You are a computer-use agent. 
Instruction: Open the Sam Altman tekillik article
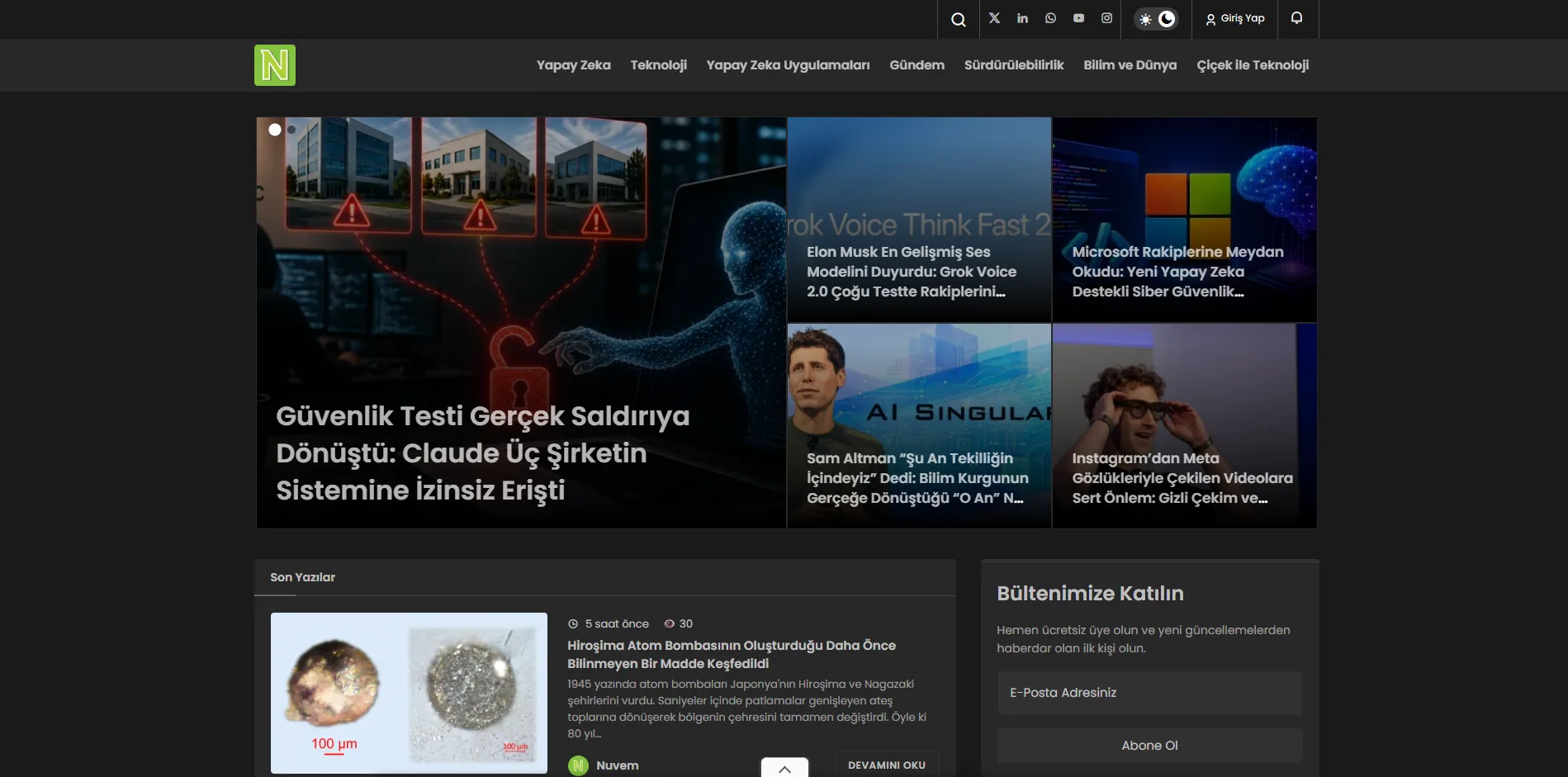[x=919, y=426]
